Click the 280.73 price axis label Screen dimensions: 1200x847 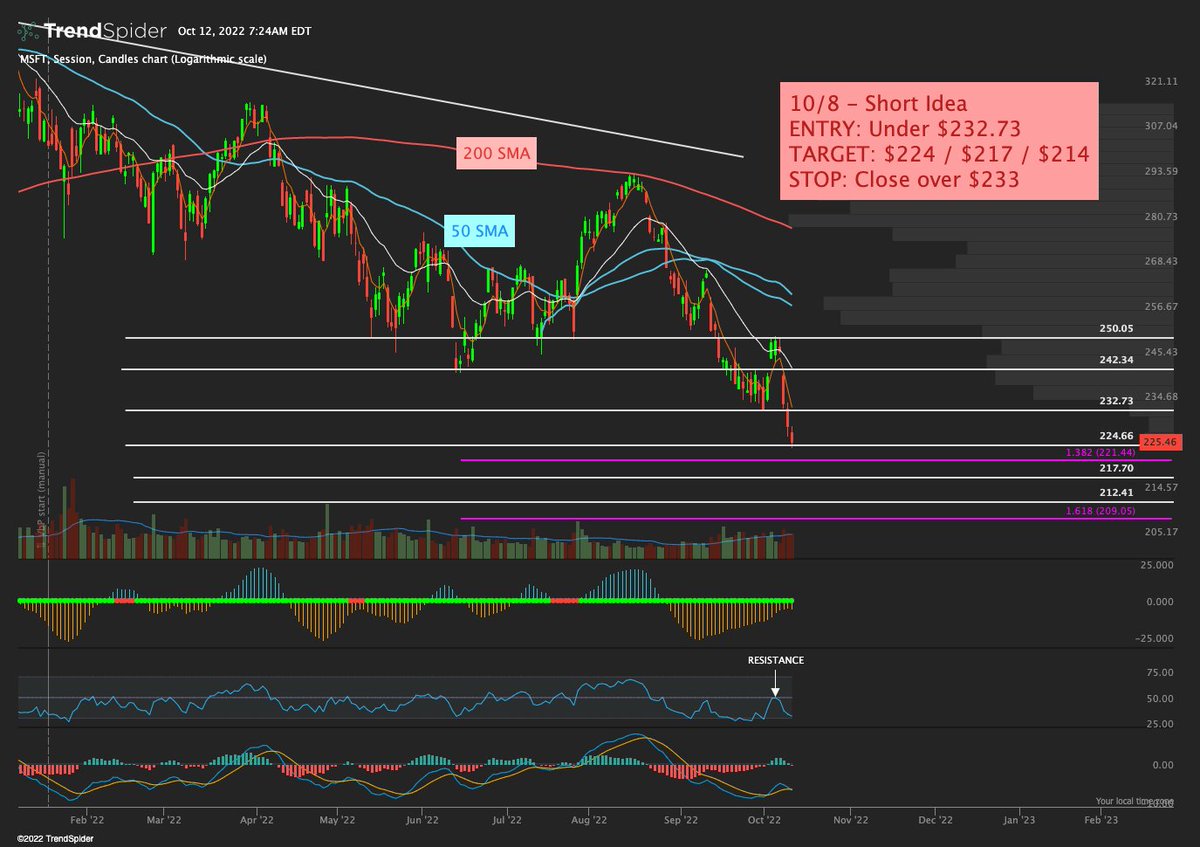point(1159,216)
